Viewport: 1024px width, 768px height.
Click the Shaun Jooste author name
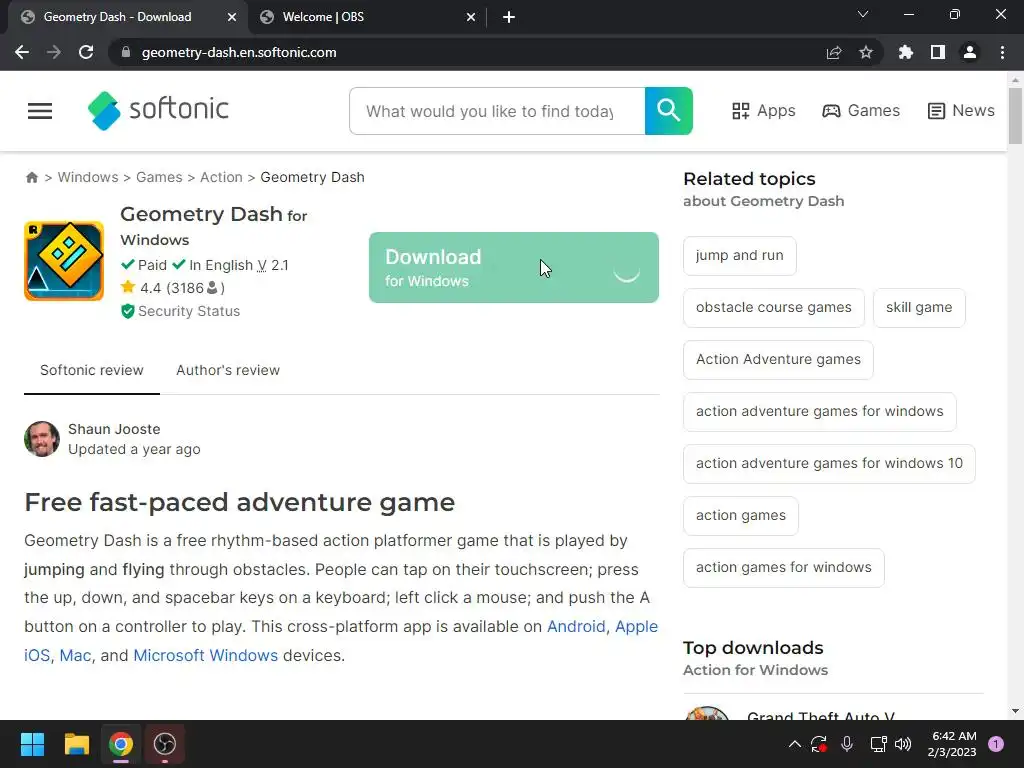114,429
